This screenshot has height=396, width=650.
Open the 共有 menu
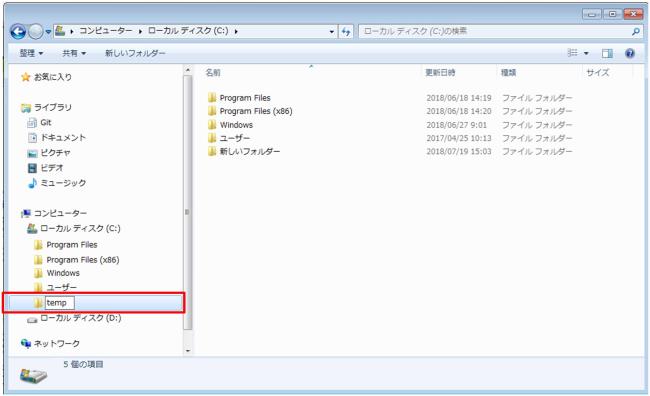coord(74,53)
